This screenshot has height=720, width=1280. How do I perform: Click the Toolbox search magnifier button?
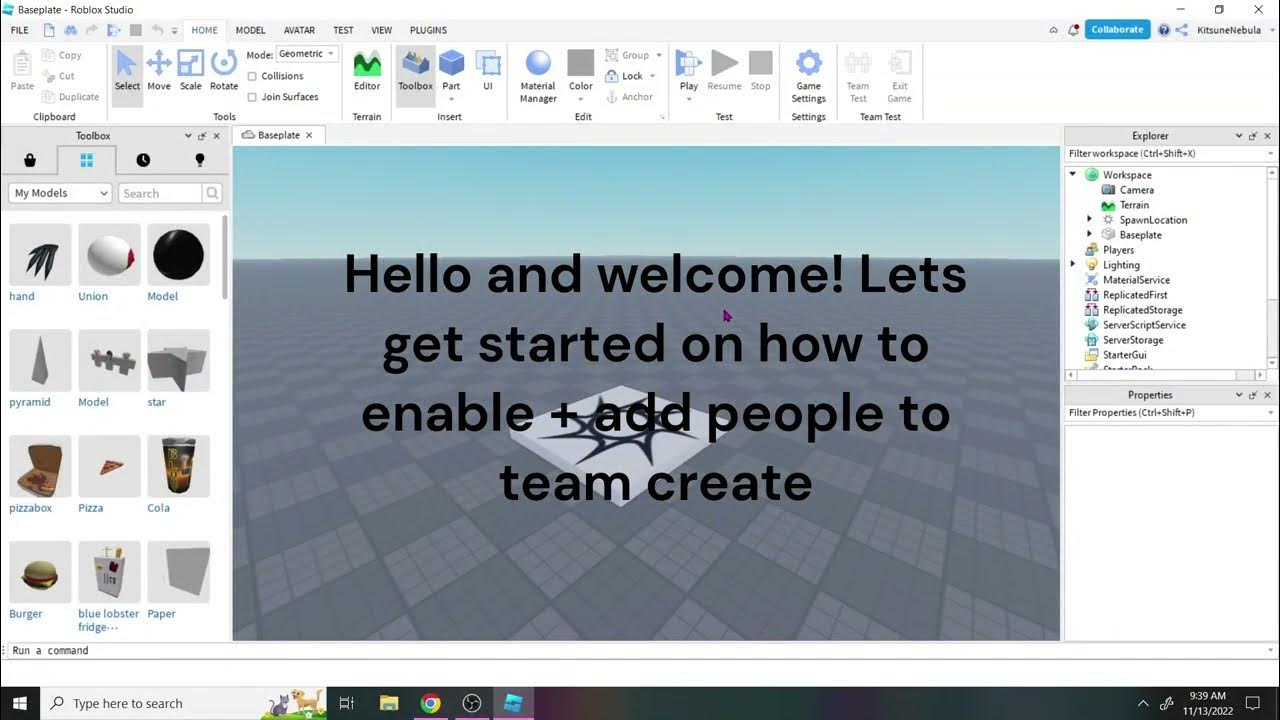coord(212,193)
